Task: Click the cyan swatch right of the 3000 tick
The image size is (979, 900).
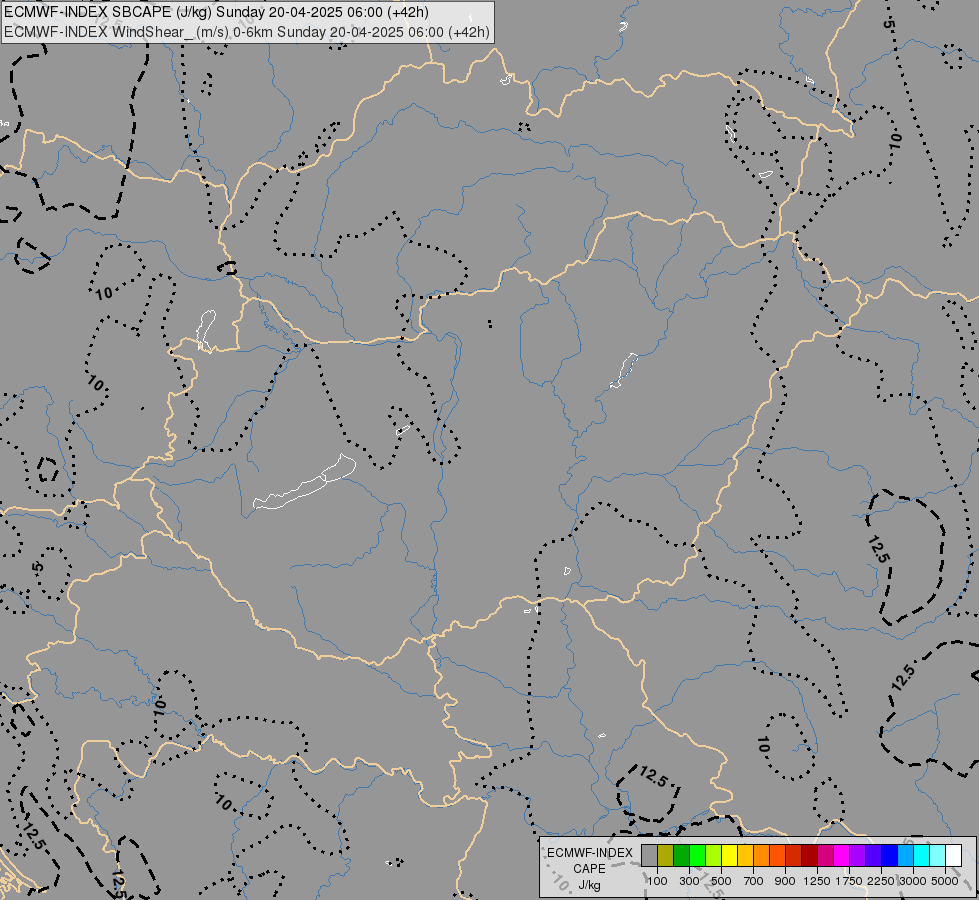Action: coord(922,855)
